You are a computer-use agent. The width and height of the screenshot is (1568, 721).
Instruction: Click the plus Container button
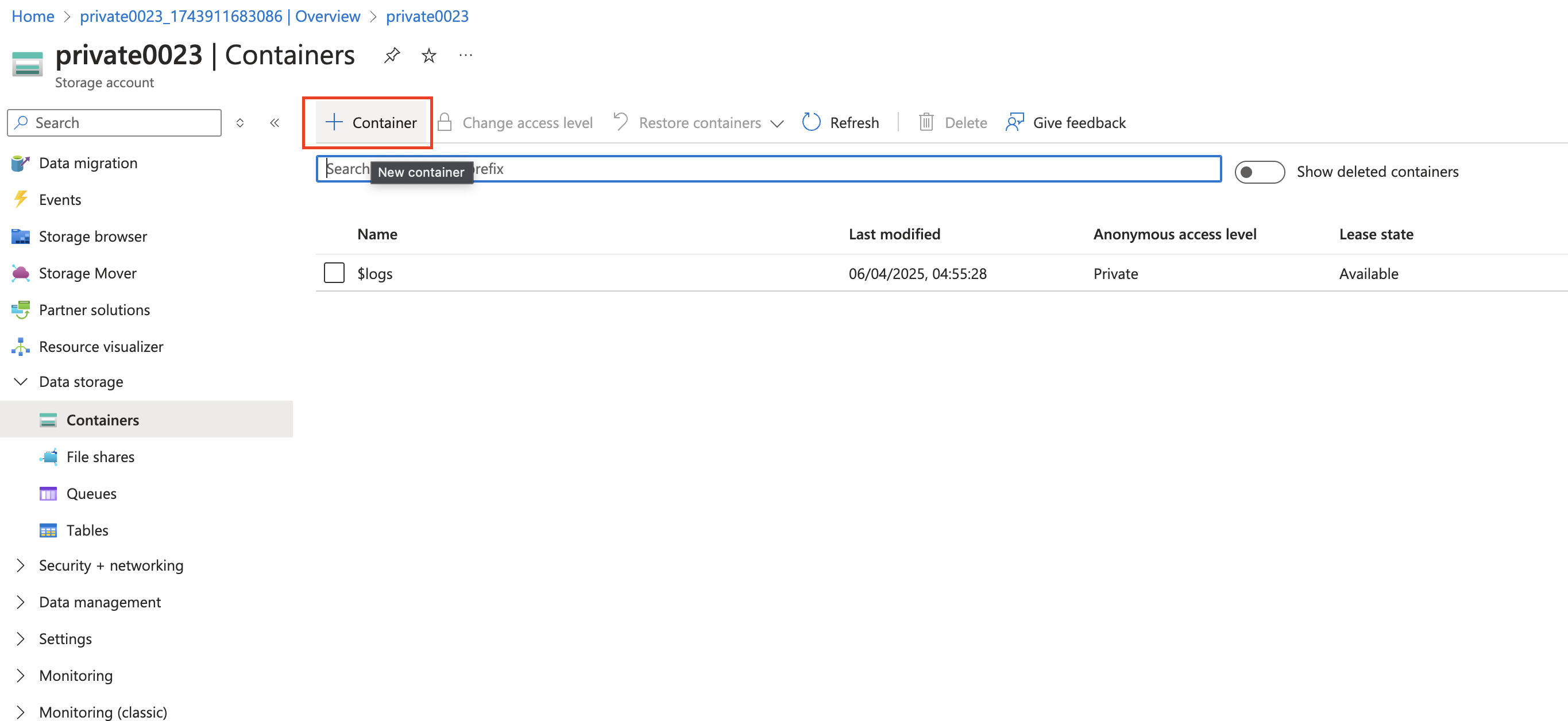tap(371, 123)
